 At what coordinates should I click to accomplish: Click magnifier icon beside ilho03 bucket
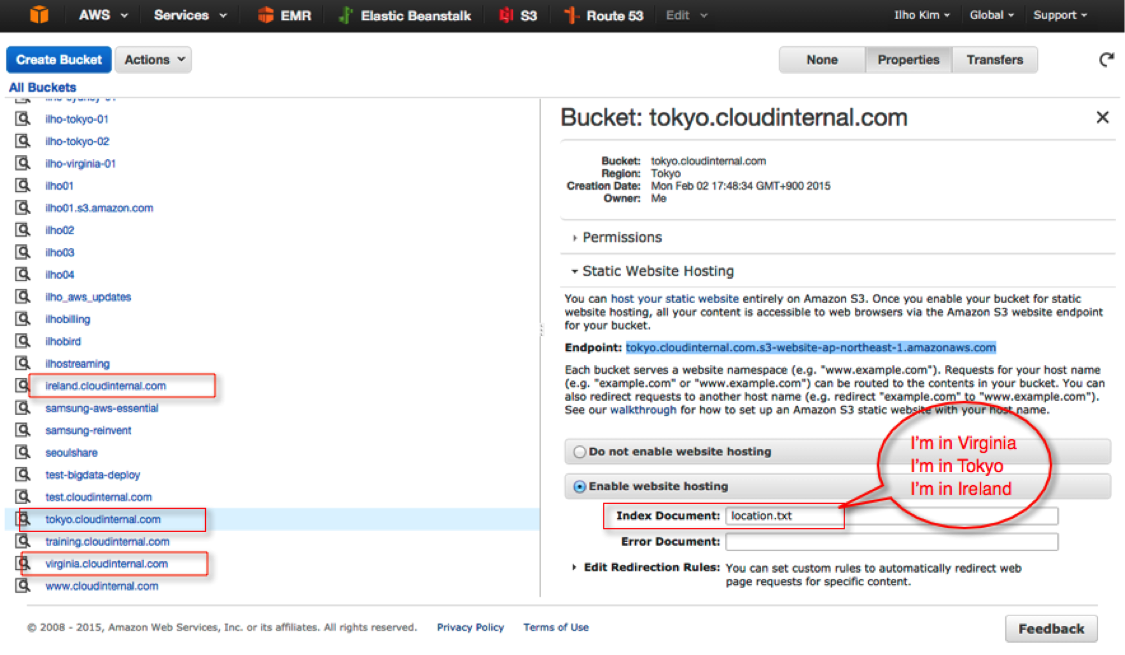pyautogui.click(x=23, y=252)
